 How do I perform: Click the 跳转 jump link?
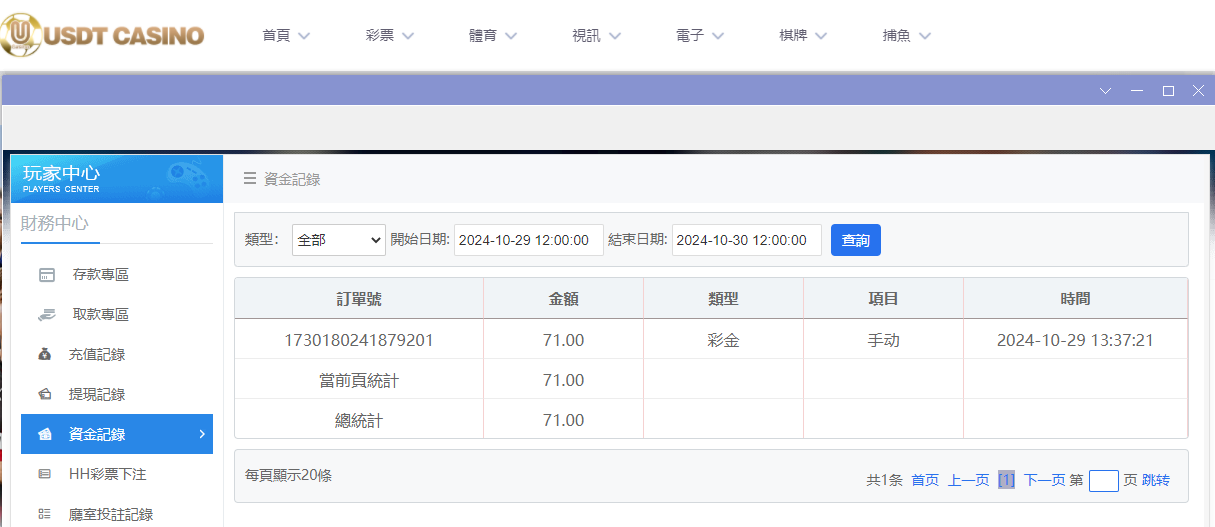tap(1156, 480)
